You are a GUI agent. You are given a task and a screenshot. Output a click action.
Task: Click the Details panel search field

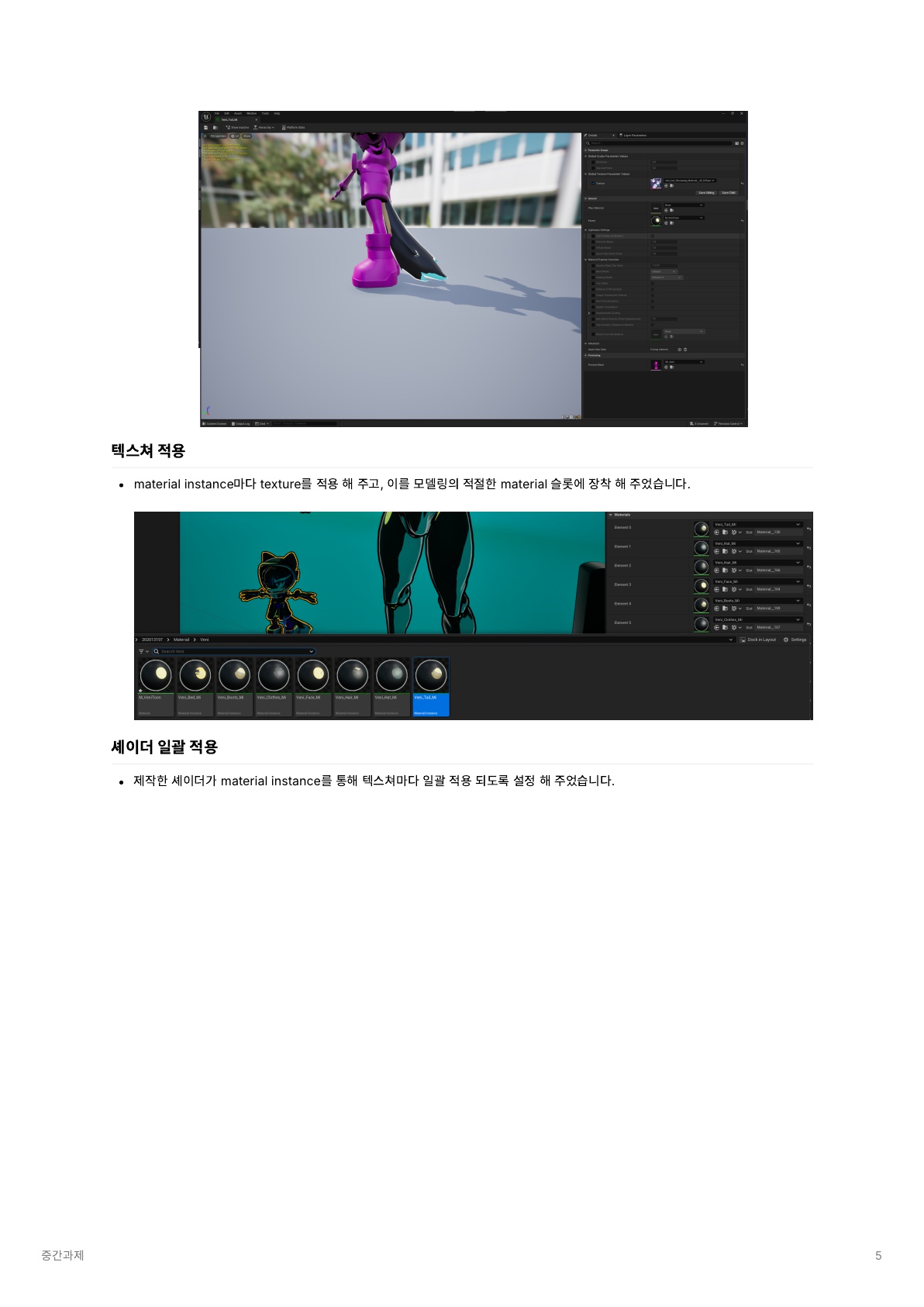pos(659,143)
